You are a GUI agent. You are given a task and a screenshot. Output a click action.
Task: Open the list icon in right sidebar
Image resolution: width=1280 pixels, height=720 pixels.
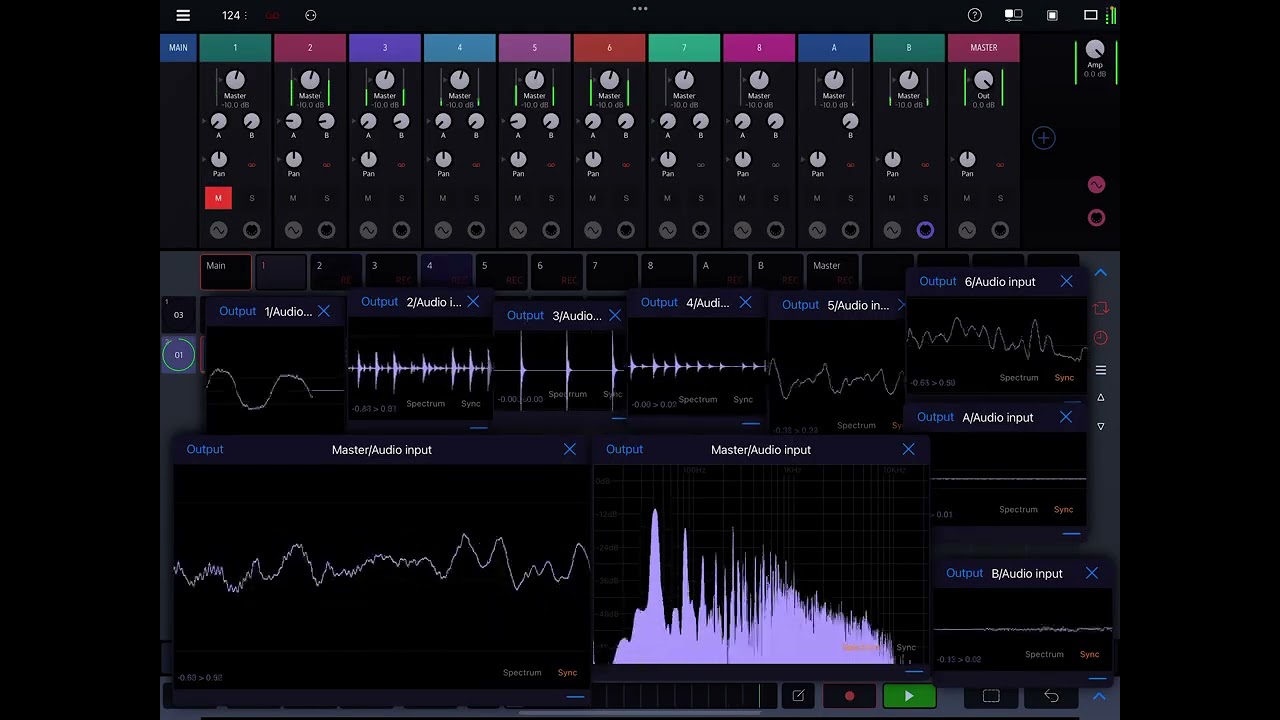point(1101,370)
